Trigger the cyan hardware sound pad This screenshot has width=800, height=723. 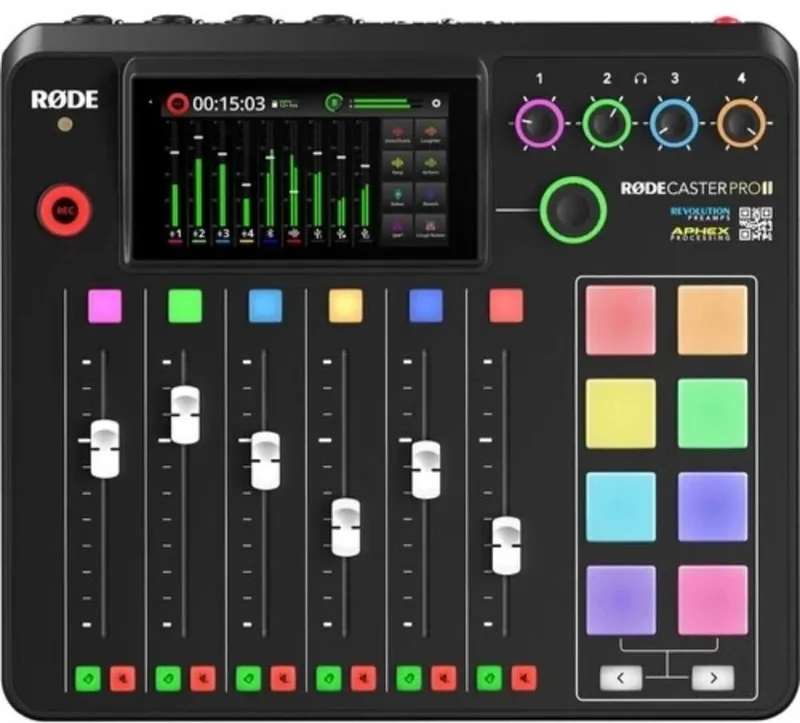click(620, 507)
